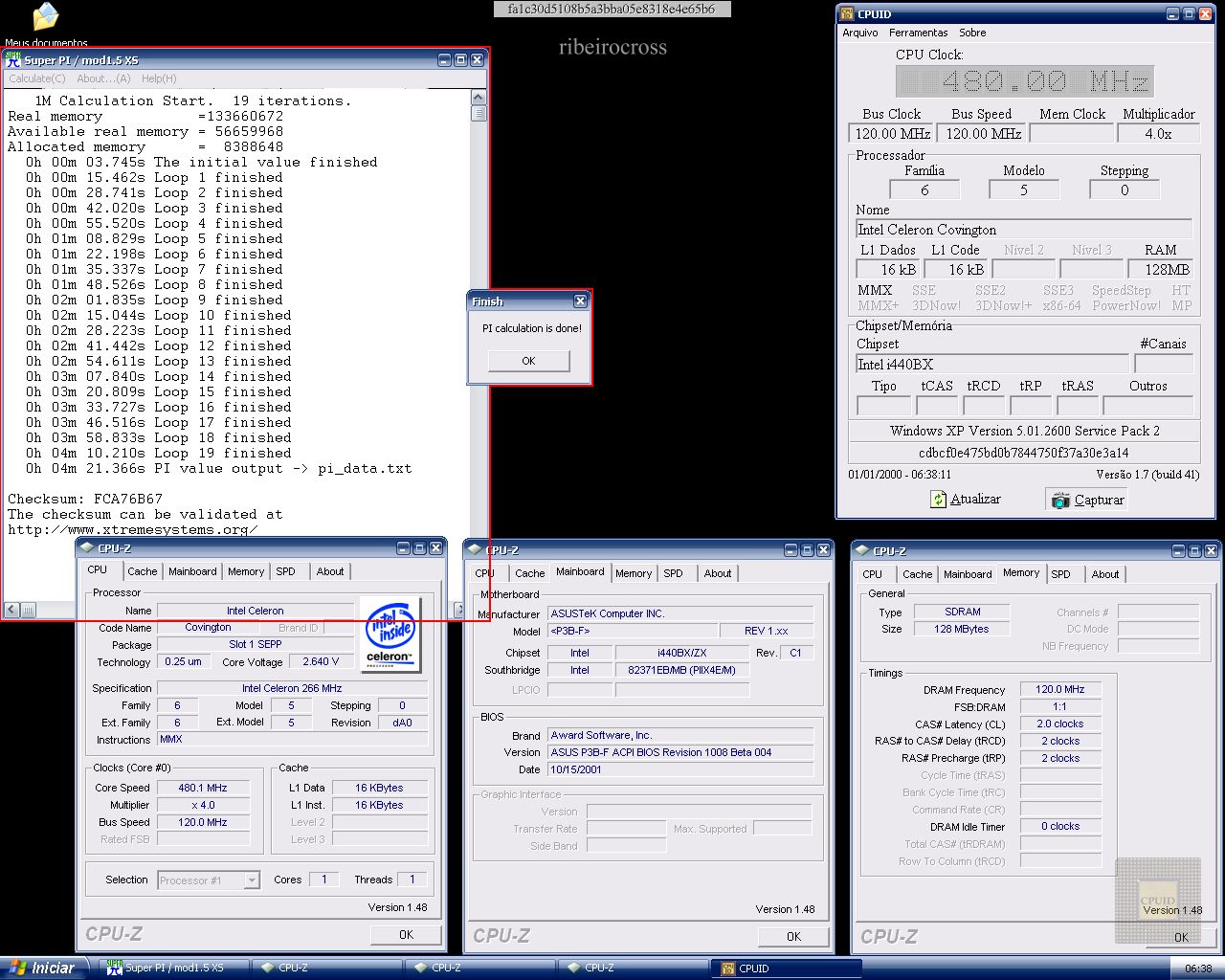Minimize the CPUID window
The width and height of the screenshot is (1225, 980).
(1173, 14)
